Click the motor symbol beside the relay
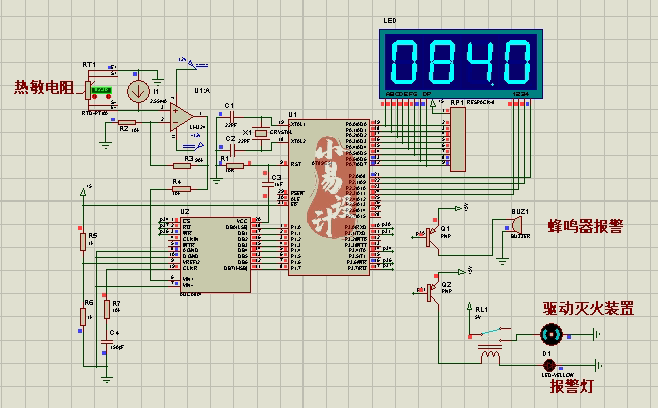This screenshot has width=658, height=408. tap(551, 335)
